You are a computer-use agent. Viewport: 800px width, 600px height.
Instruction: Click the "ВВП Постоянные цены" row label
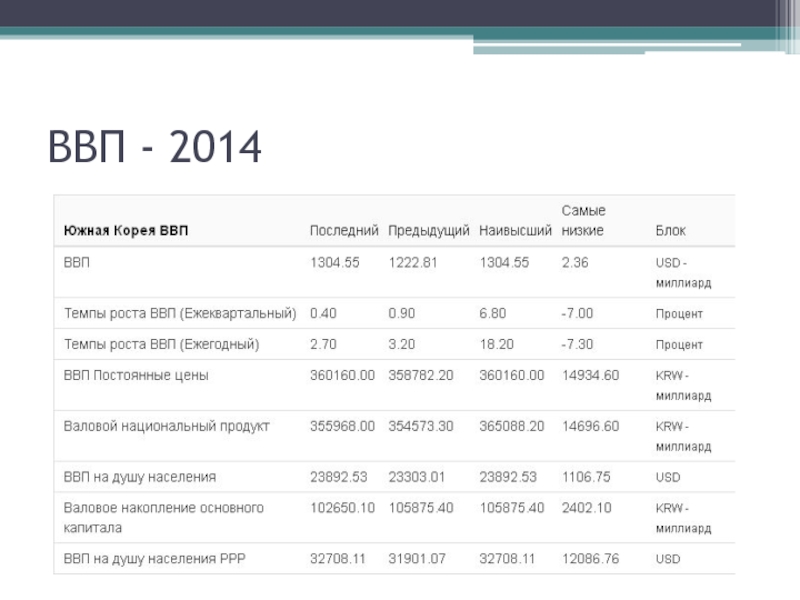136,375
